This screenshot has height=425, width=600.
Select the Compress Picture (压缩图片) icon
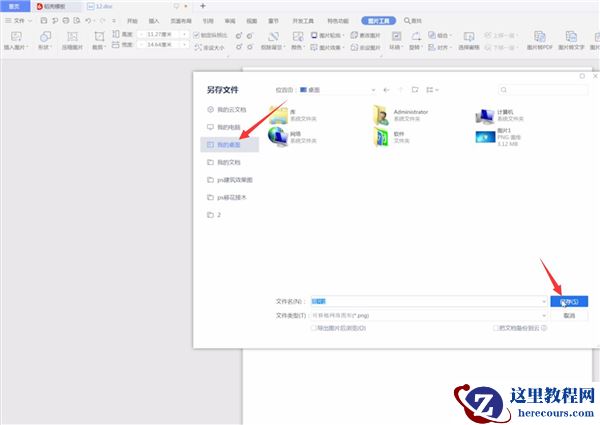(72, 37)
